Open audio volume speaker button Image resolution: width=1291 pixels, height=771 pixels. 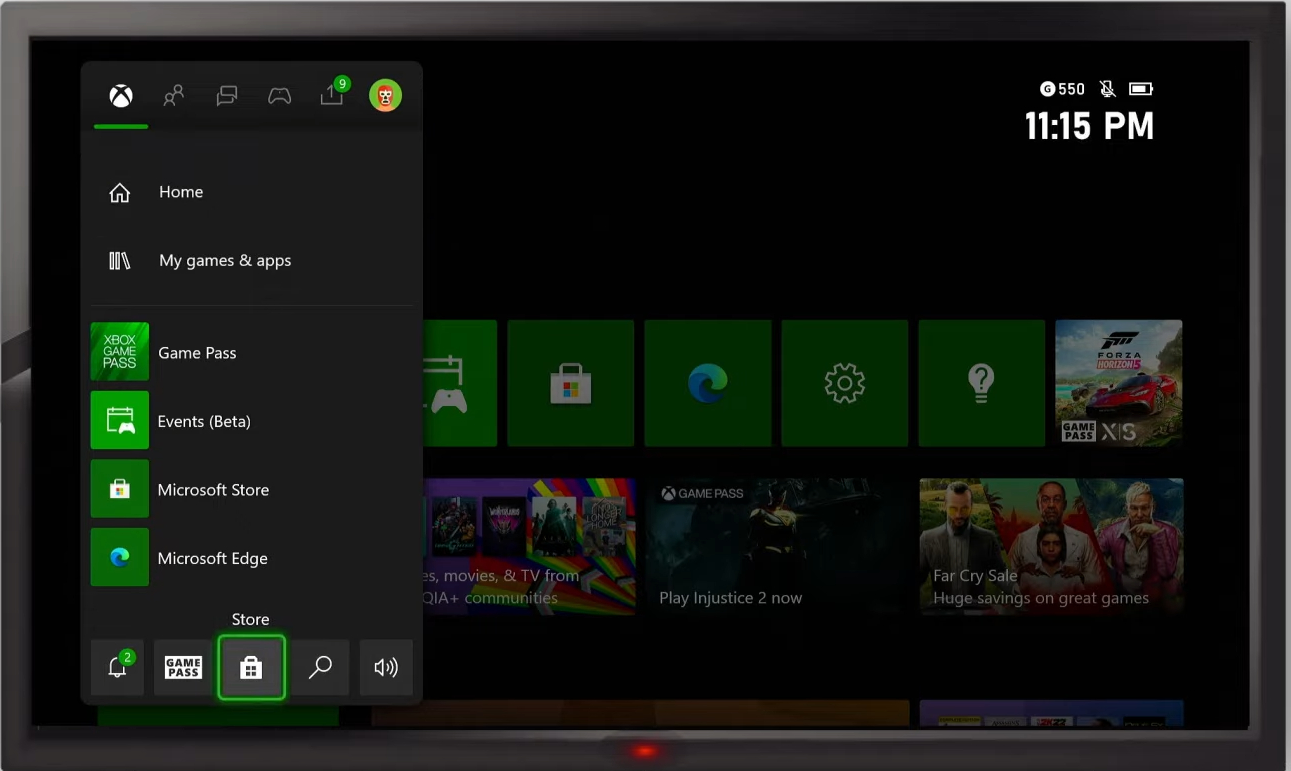coord(386,668)
